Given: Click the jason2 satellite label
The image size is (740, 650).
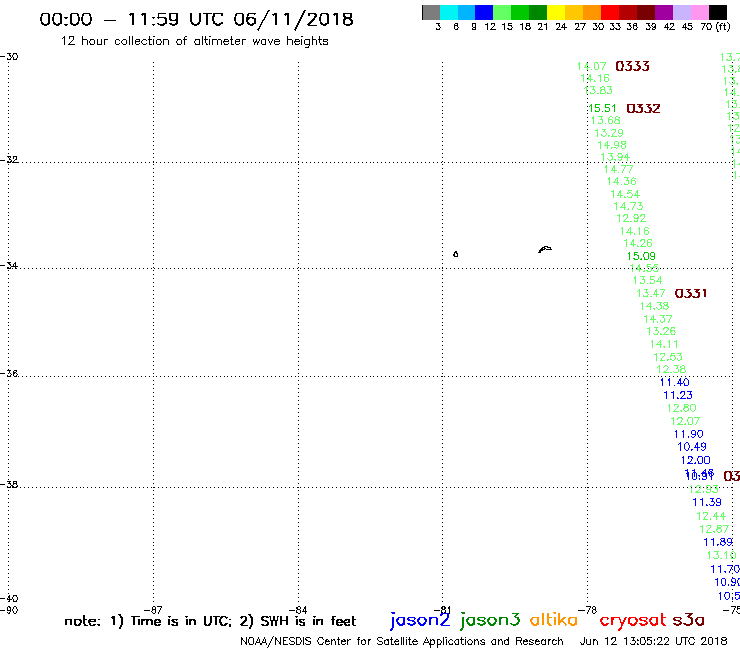Looking at the screenshot, I should [420, 621].
